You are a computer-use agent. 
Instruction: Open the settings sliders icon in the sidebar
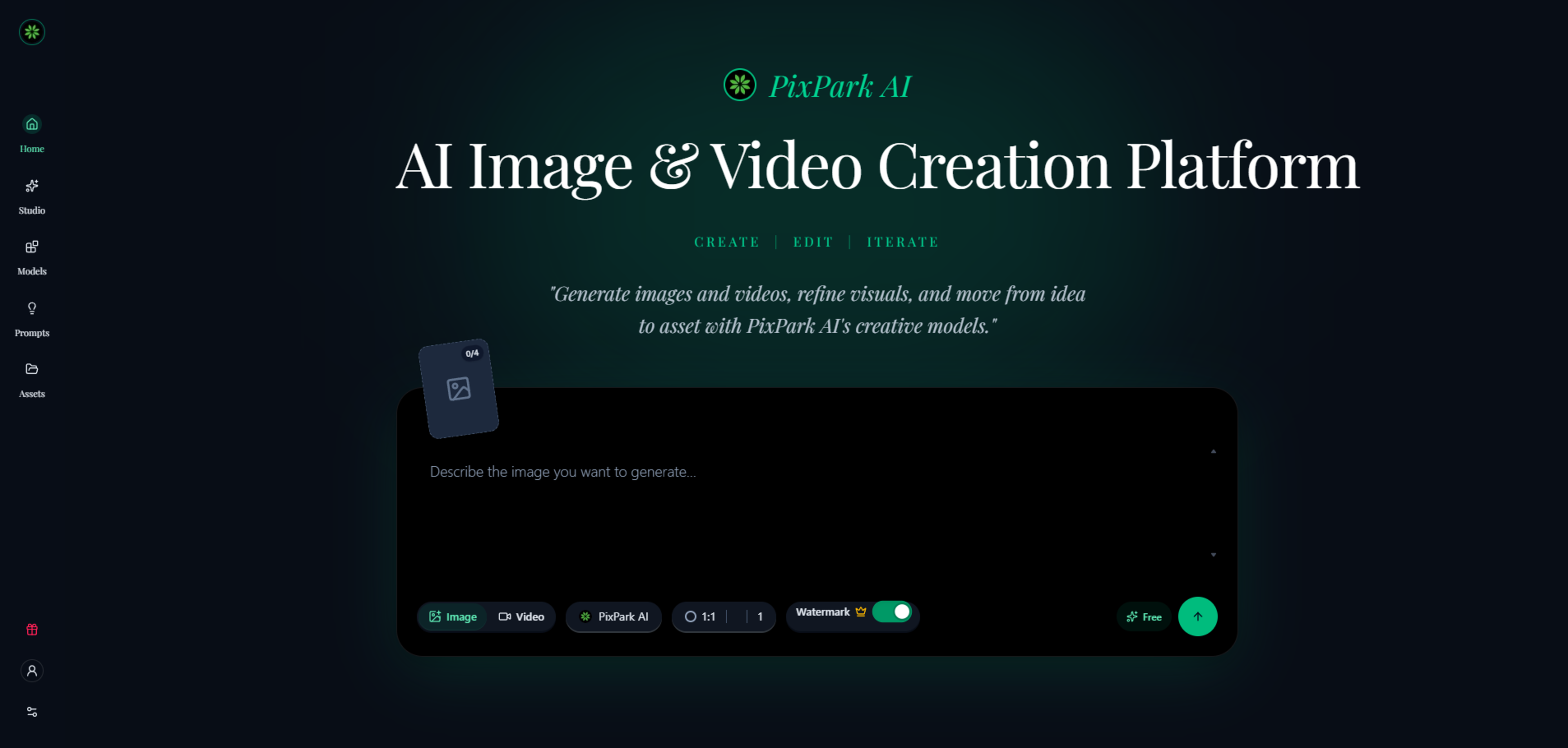click(32, 712)
